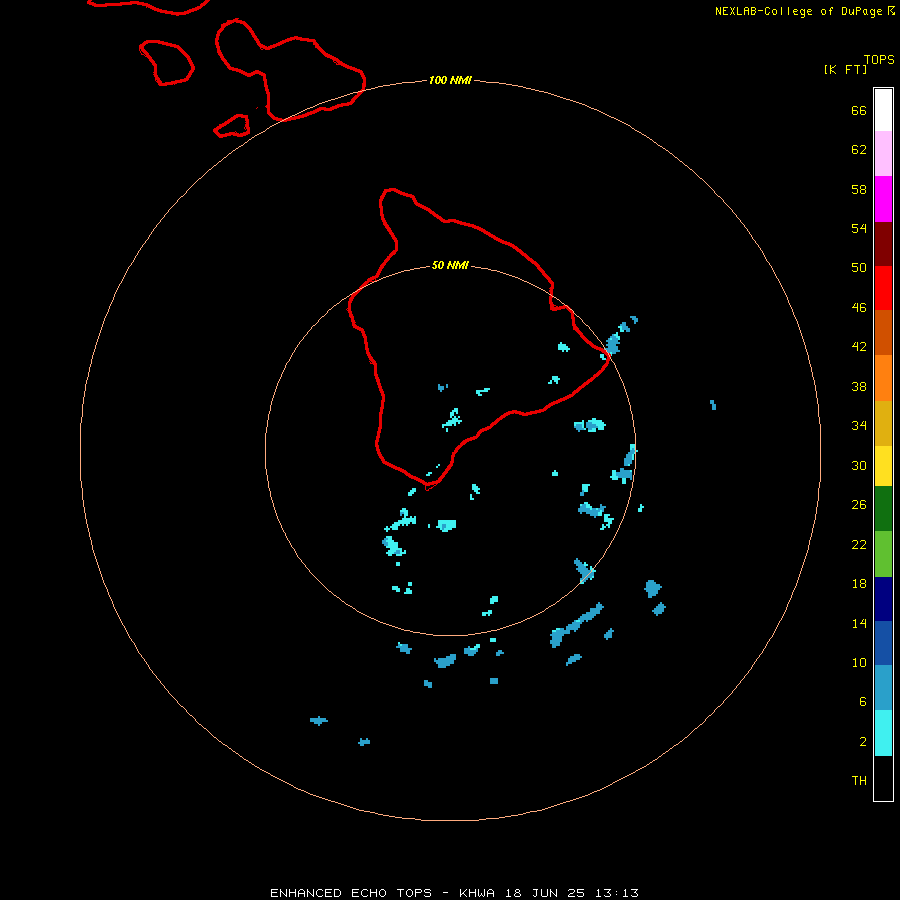Click the black TH legend block
900x900 pixels.
coord(883,778)
